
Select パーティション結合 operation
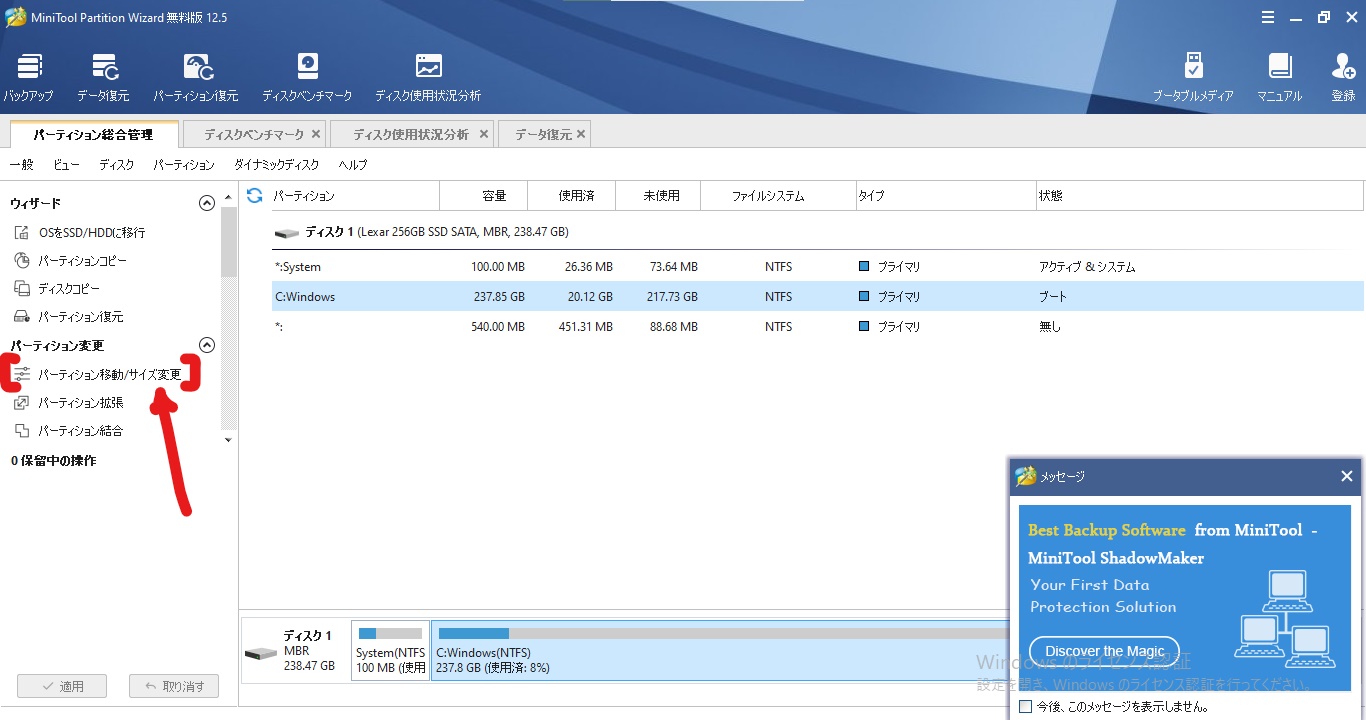click(x=68, y=430)
